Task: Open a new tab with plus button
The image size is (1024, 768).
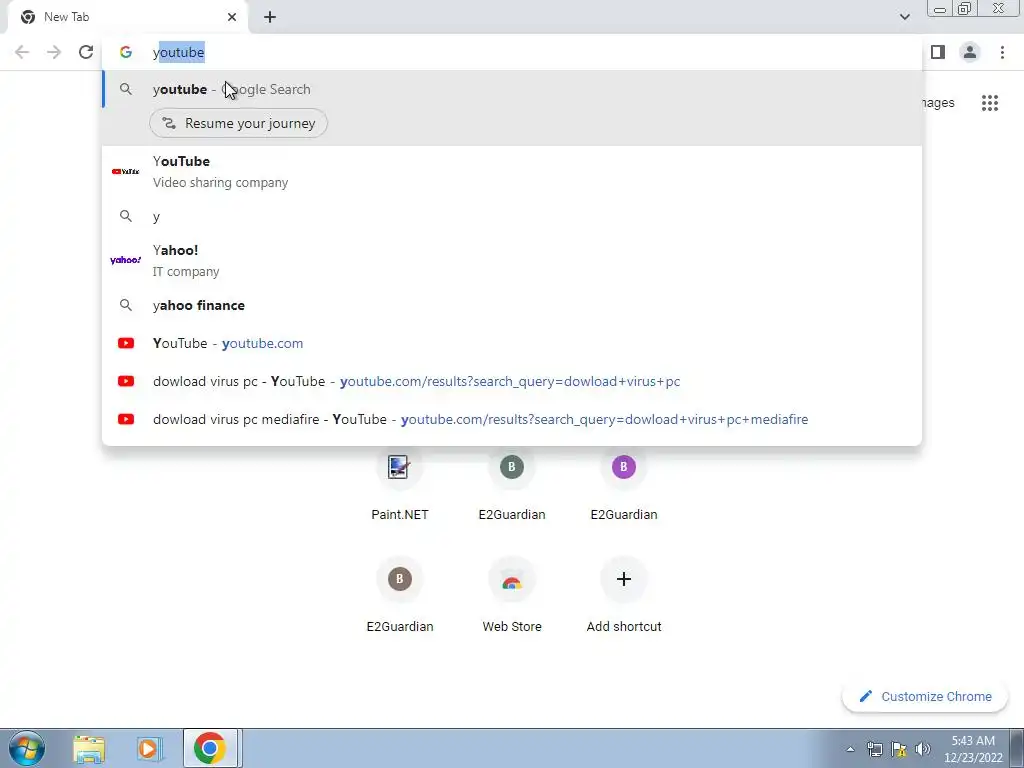Action: (270, 17)
